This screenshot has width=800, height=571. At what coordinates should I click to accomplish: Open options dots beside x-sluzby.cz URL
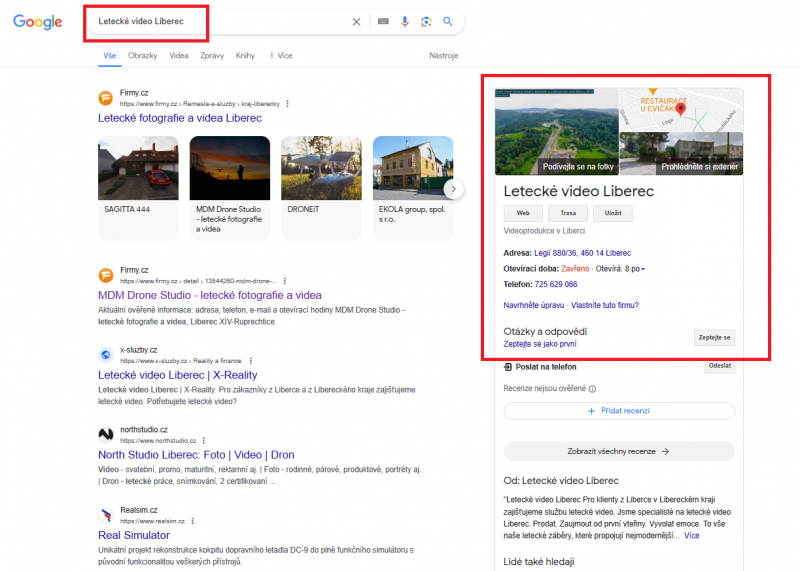251,361
